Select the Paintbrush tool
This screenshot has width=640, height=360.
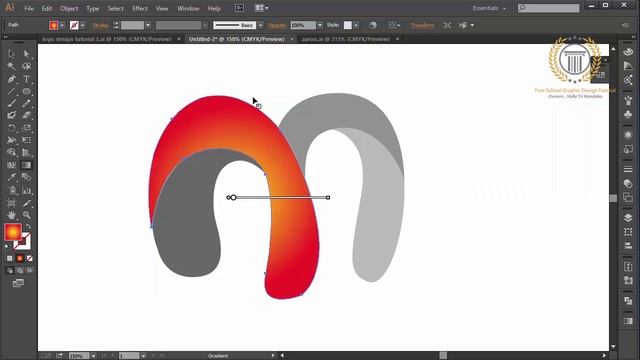[x=11, y=103]
